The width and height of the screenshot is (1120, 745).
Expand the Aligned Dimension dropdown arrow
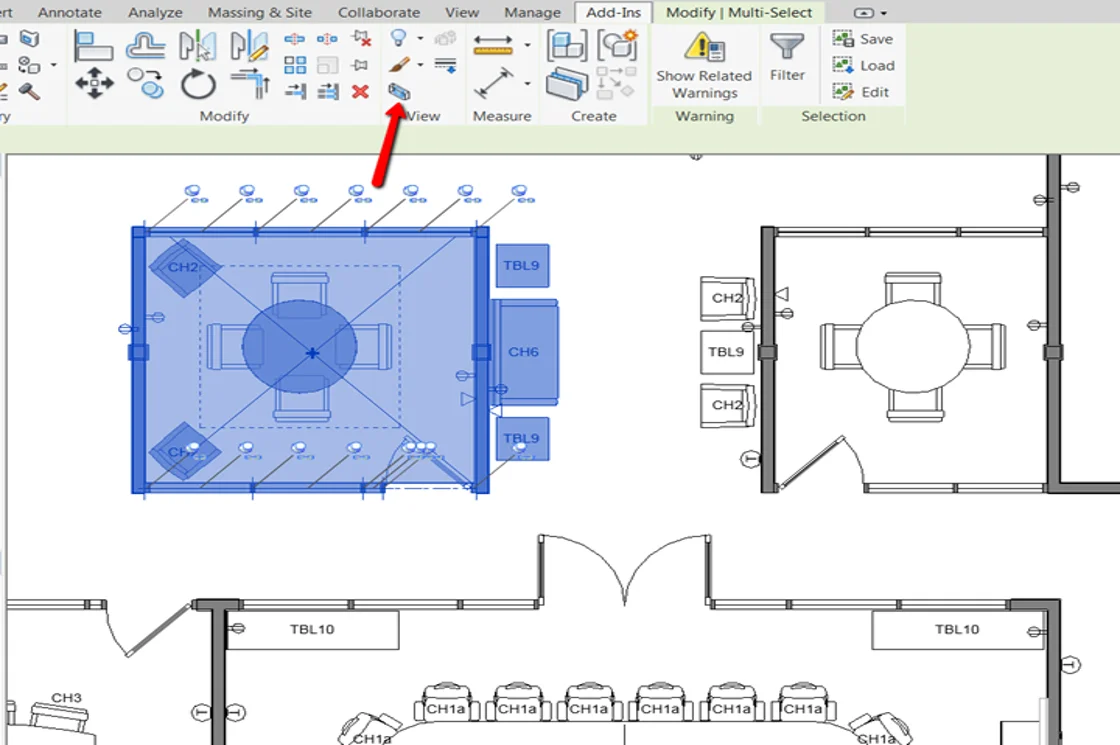[x=527, y=45]
